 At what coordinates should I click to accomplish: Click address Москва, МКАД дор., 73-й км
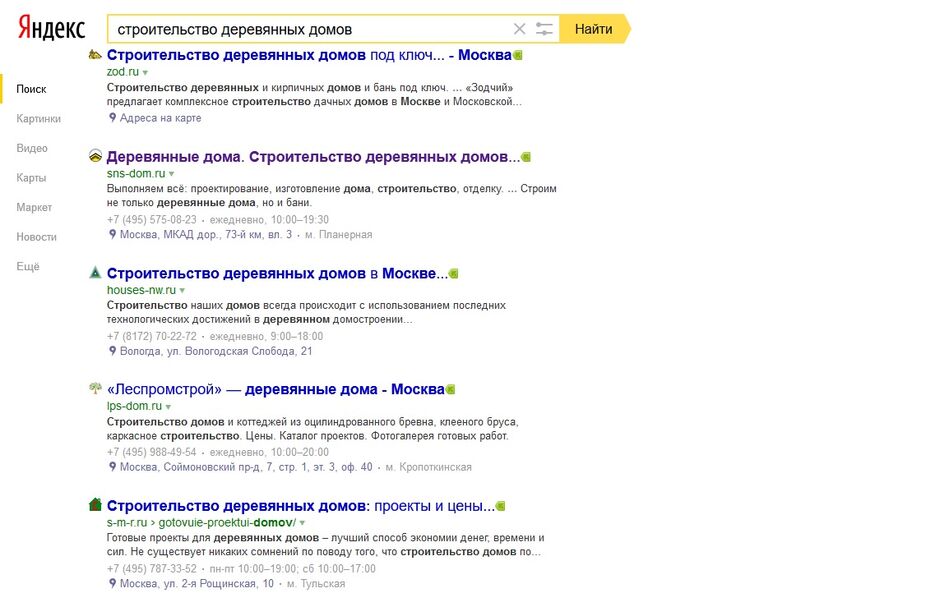(x=206, y=234)
